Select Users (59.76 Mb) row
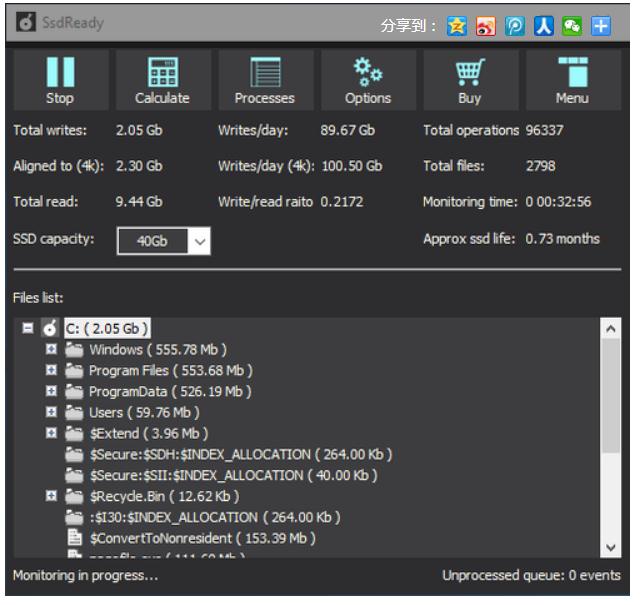The width and height of the screenshot is (640, 605). click(x=144, y=413)
